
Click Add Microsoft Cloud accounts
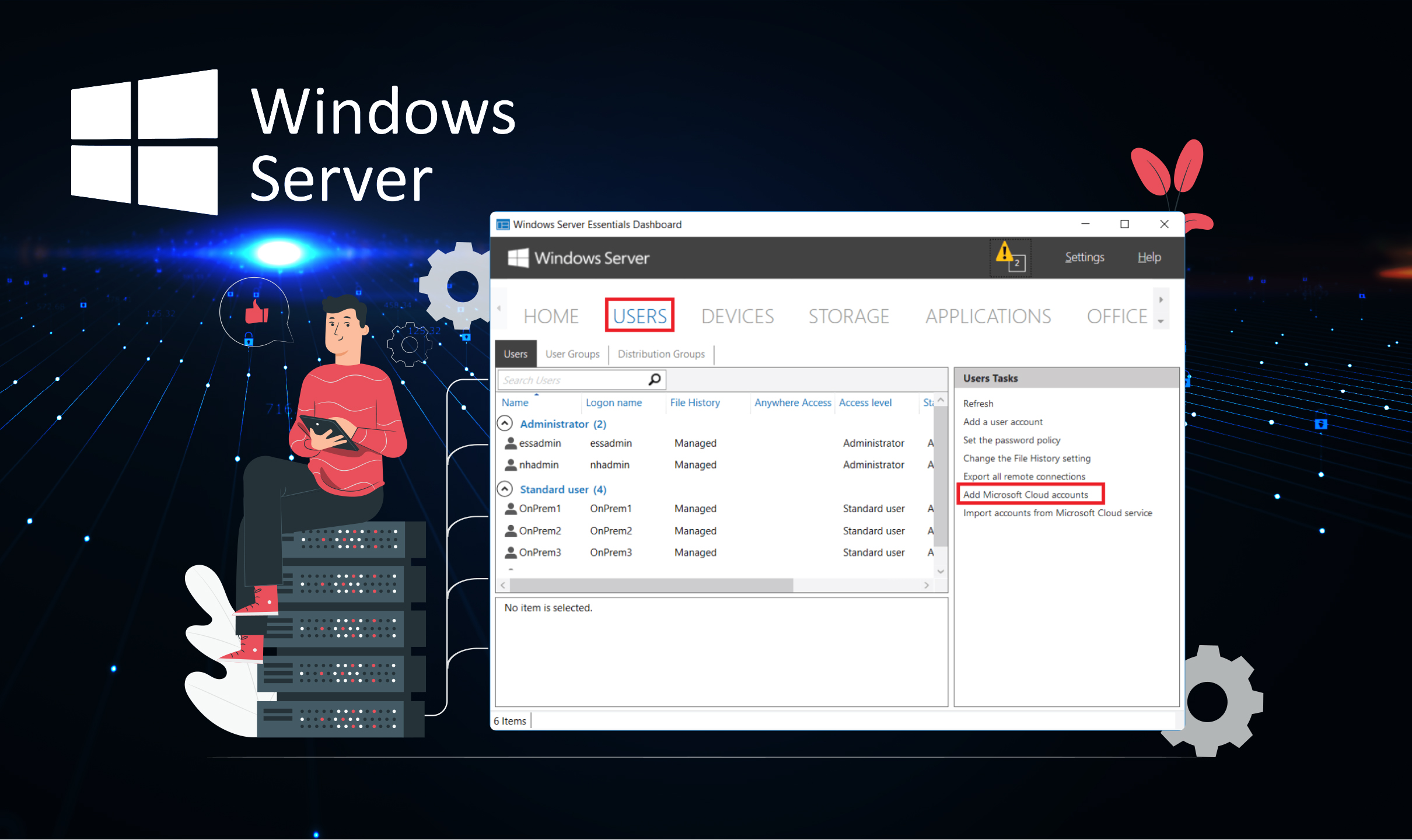[x=1025, y=495]
